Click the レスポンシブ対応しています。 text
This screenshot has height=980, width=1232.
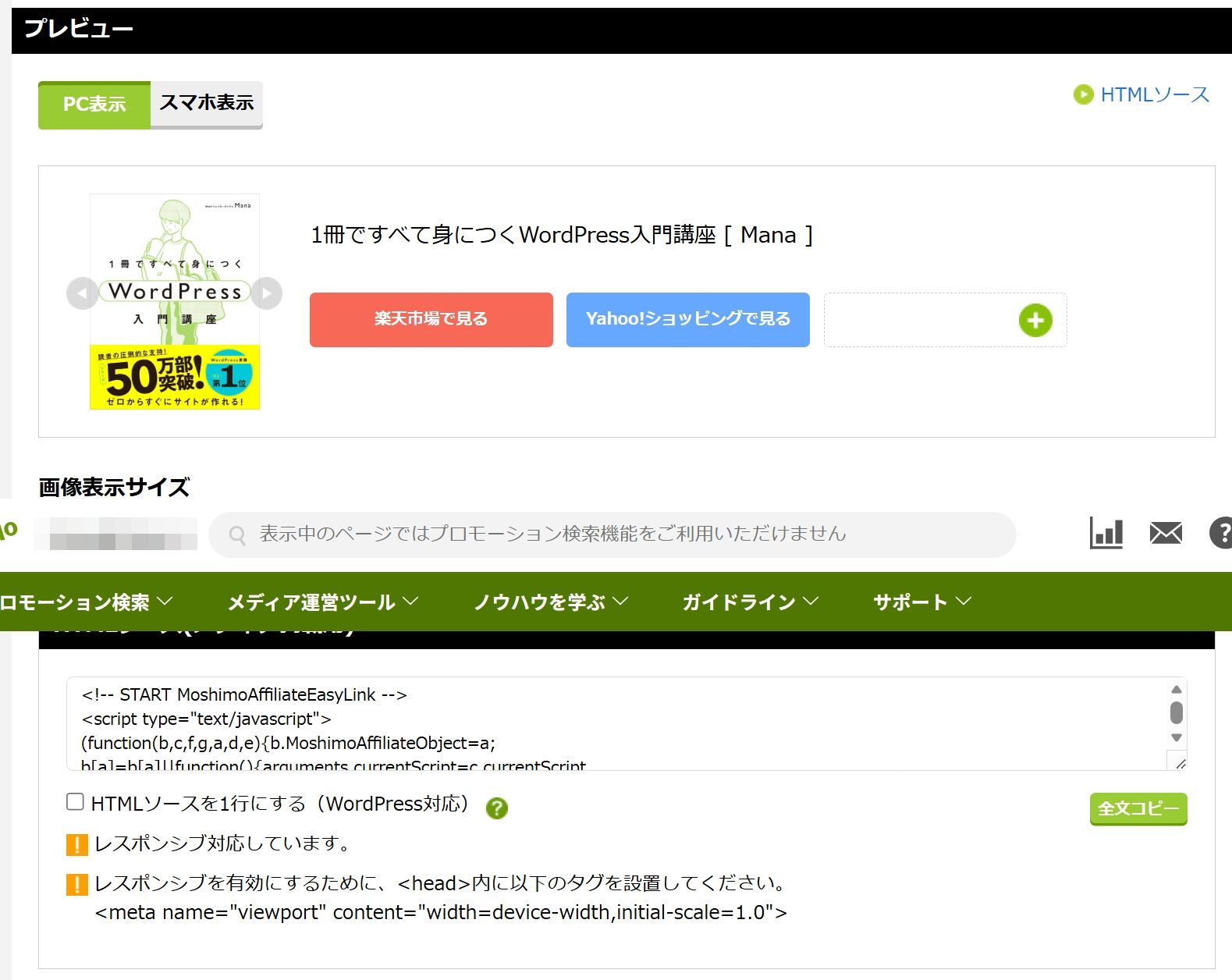[223, 843]
